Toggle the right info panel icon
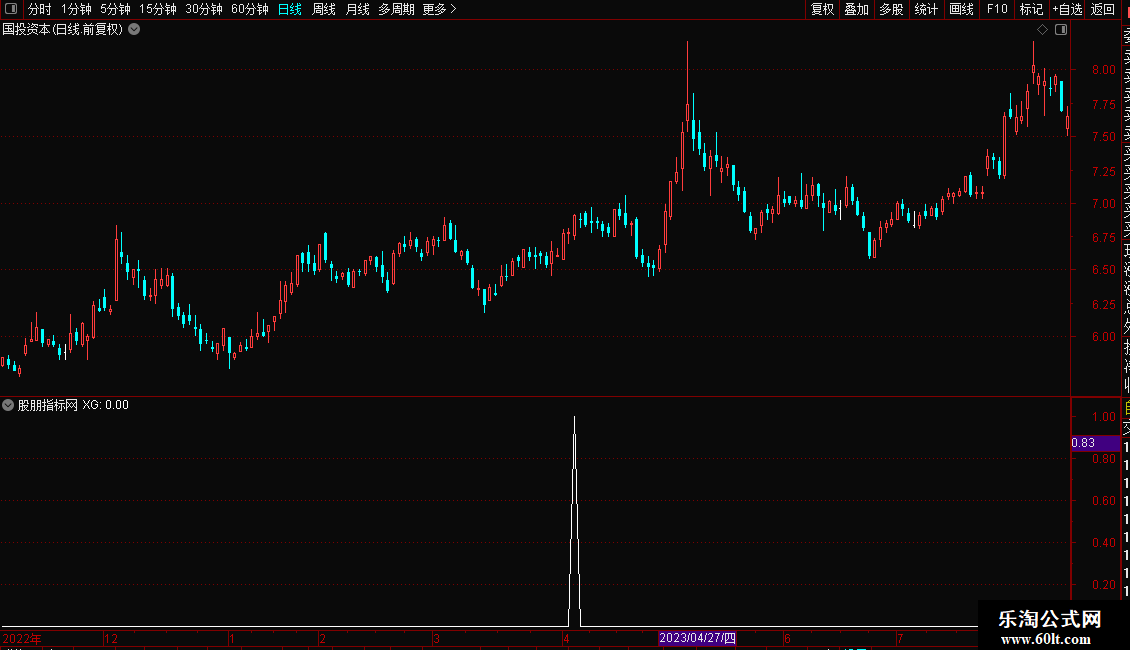 tap(1061, 30)
